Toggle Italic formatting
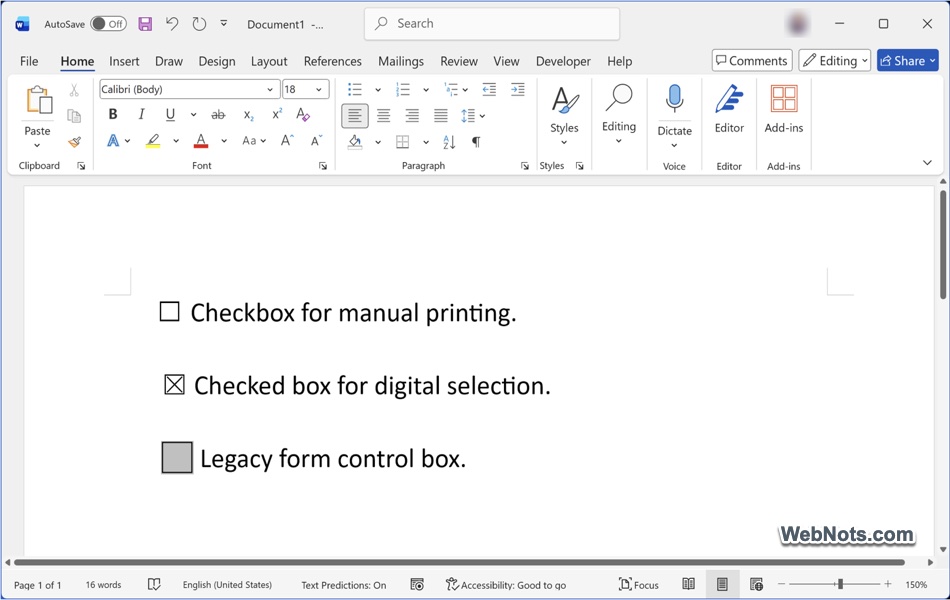 coord(141,115)
